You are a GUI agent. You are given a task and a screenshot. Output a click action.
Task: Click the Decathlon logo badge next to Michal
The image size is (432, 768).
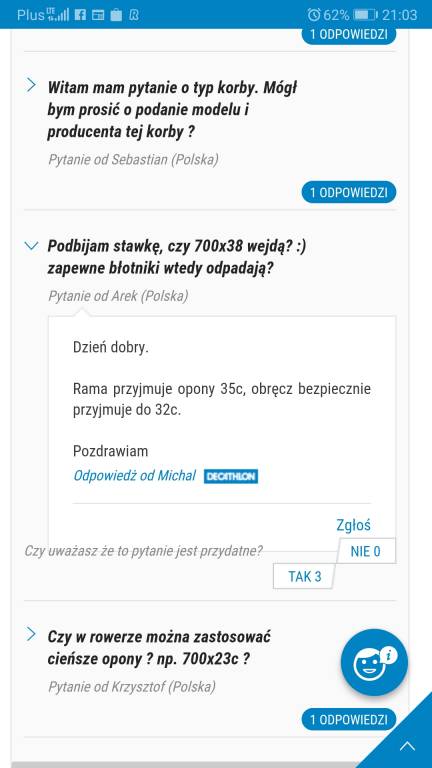(x=231, y=476)
